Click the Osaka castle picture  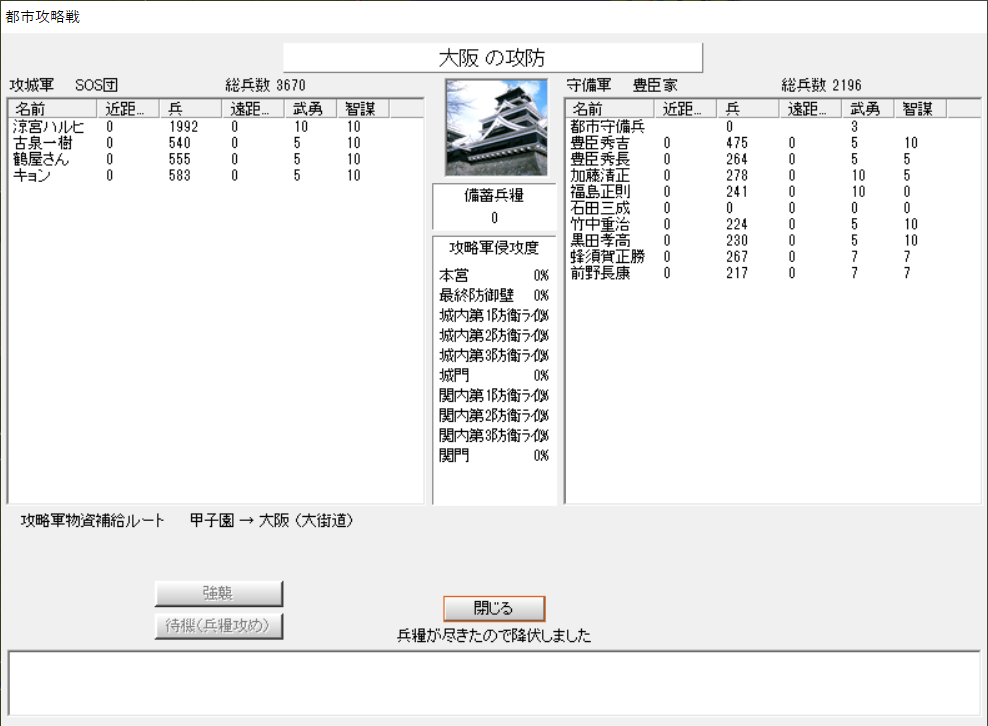click(496, 127)
